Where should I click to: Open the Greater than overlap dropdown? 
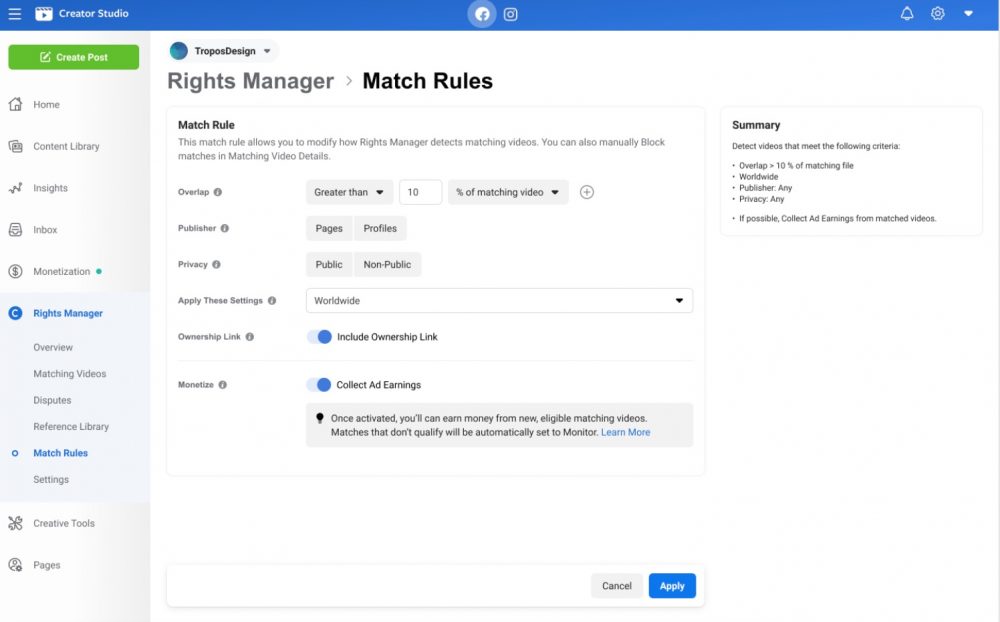[x=349, y=191]
